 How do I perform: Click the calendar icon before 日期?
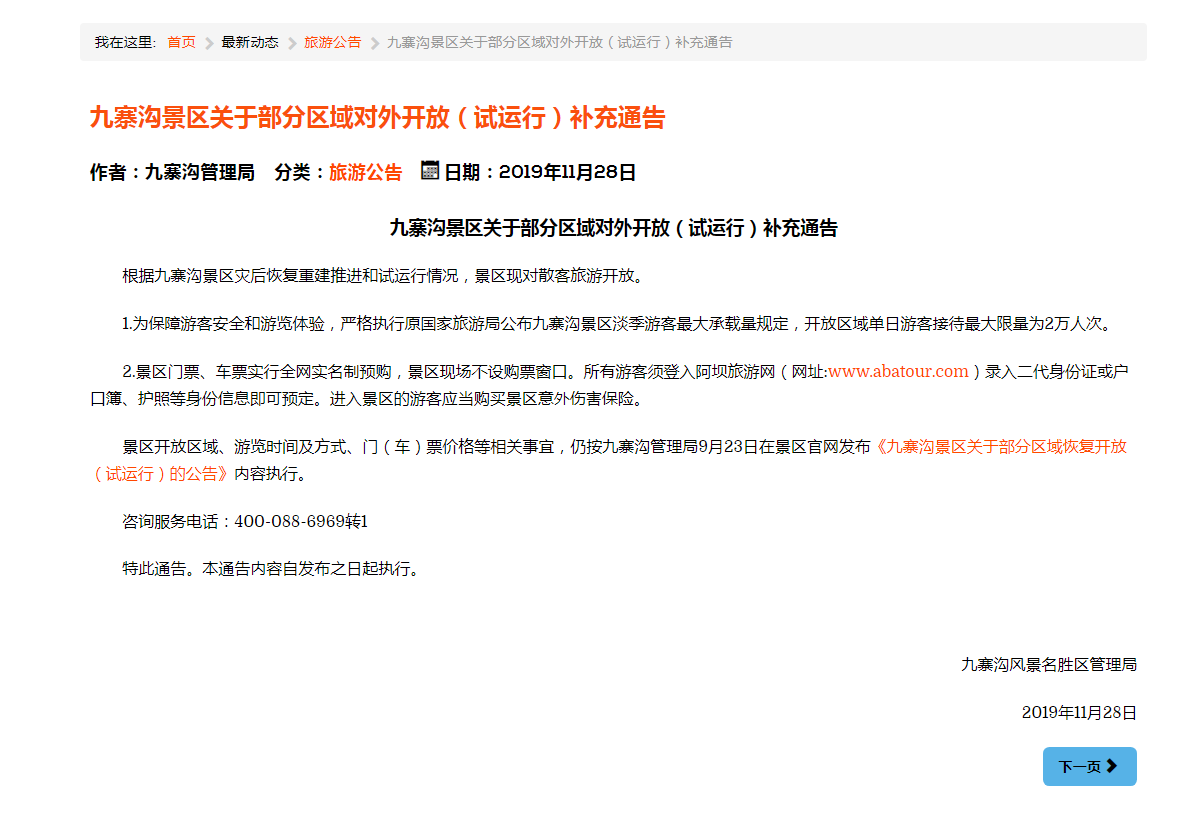click(x=430, y=170)
